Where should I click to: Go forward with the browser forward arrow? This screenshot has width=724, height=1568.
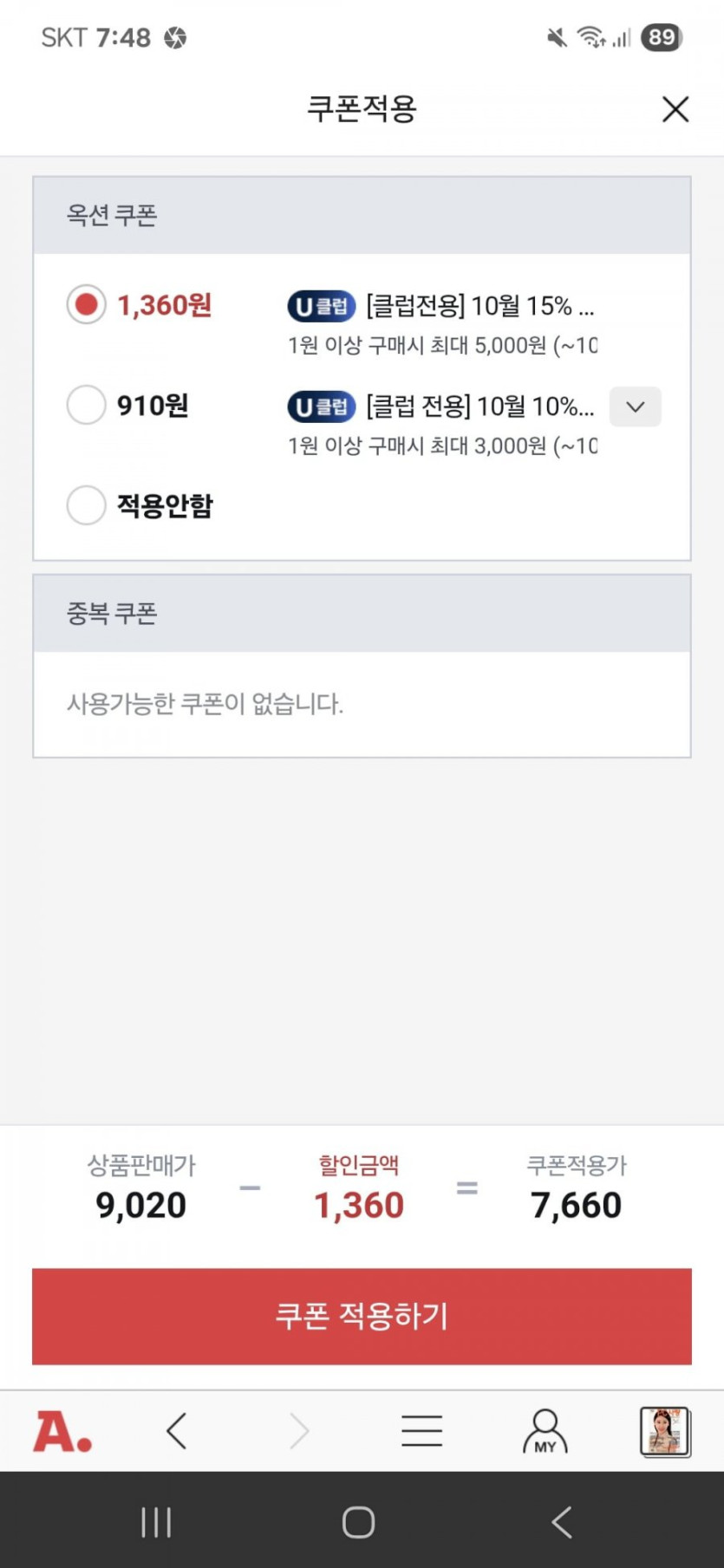tap(299, 1431)
